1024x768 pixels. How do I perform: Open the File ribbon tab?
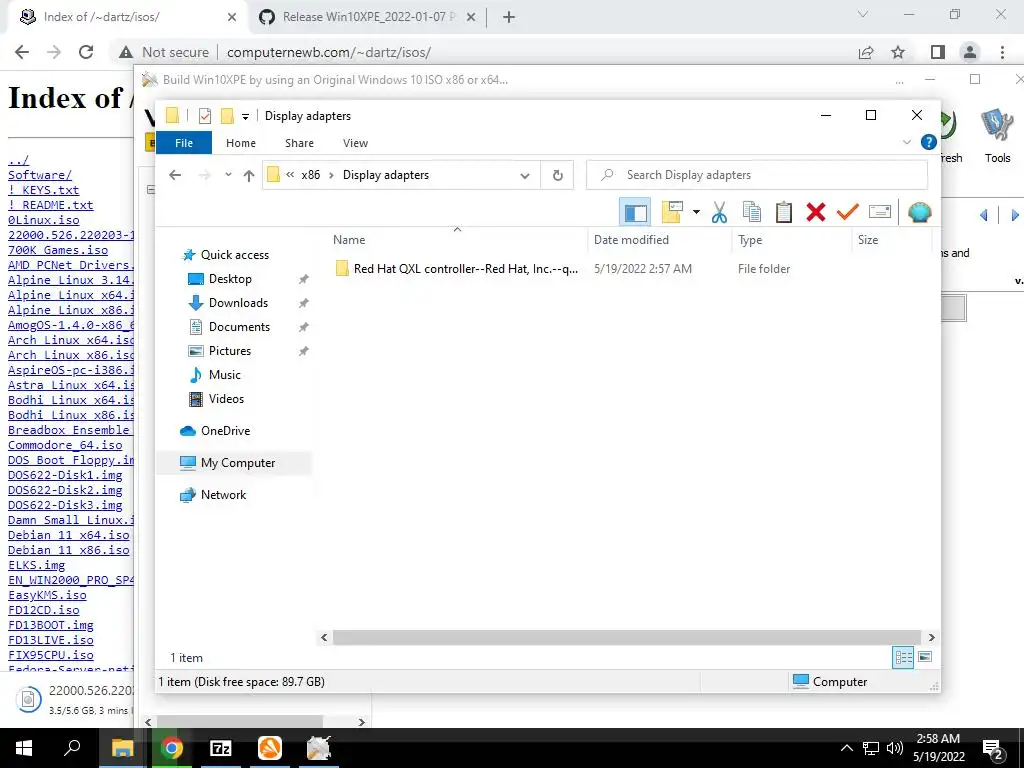click(x=184, y=143)
